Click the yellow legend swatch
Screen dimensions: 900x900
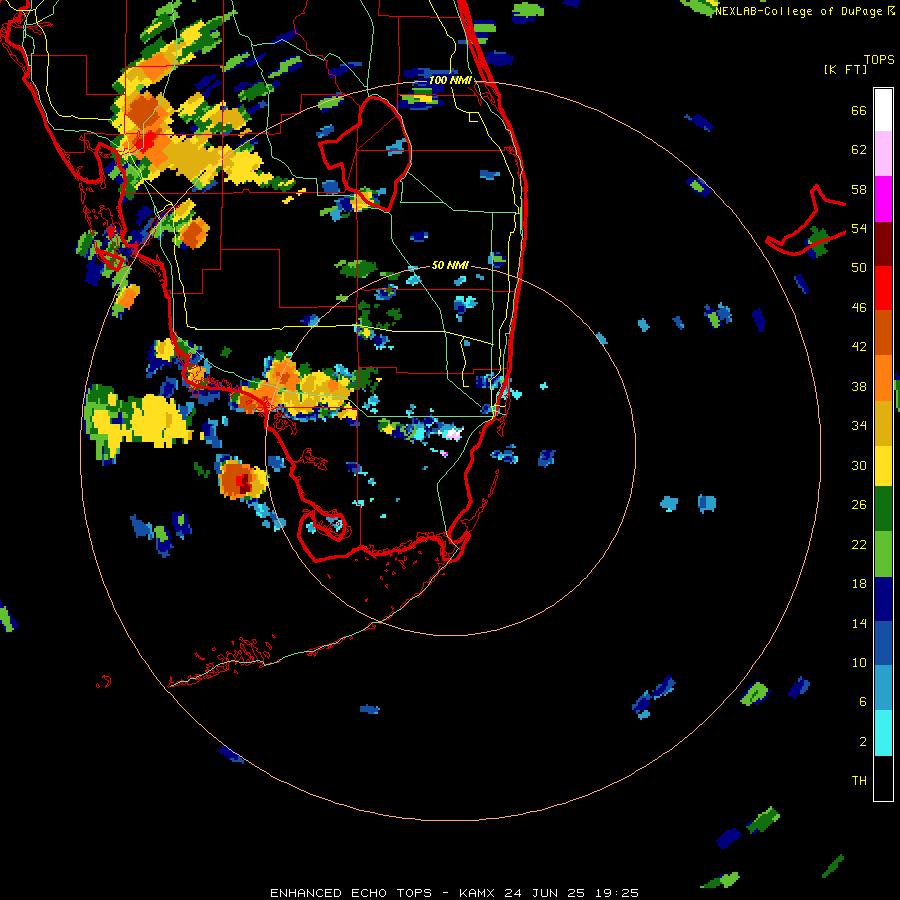(883, 465)
